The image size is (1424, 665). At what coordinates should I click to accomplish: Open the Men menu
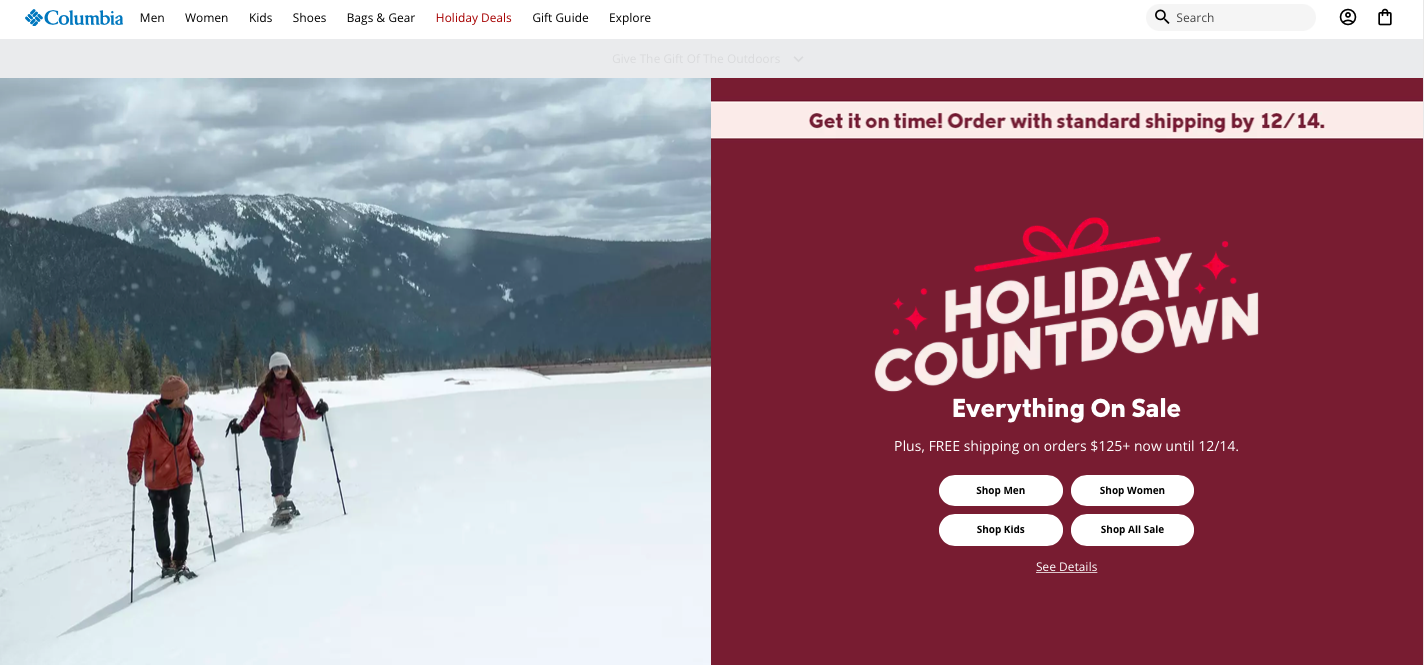(152, 18)
